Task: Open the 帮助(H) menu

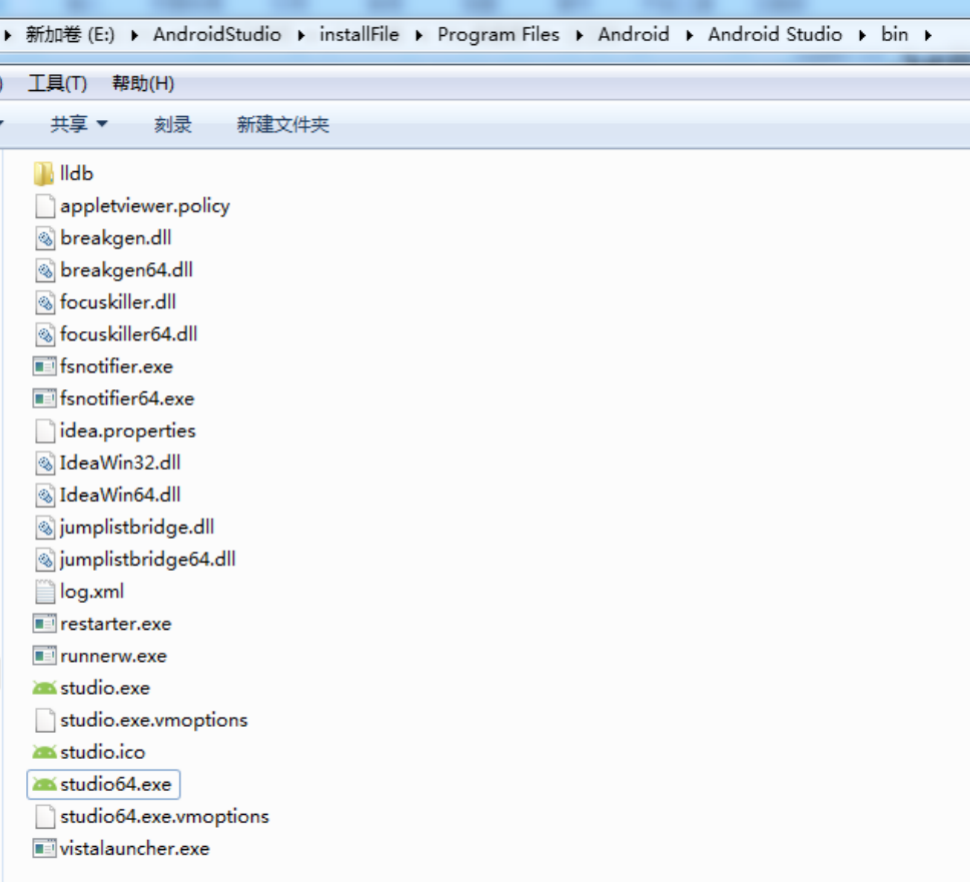Action: [143, 84]
